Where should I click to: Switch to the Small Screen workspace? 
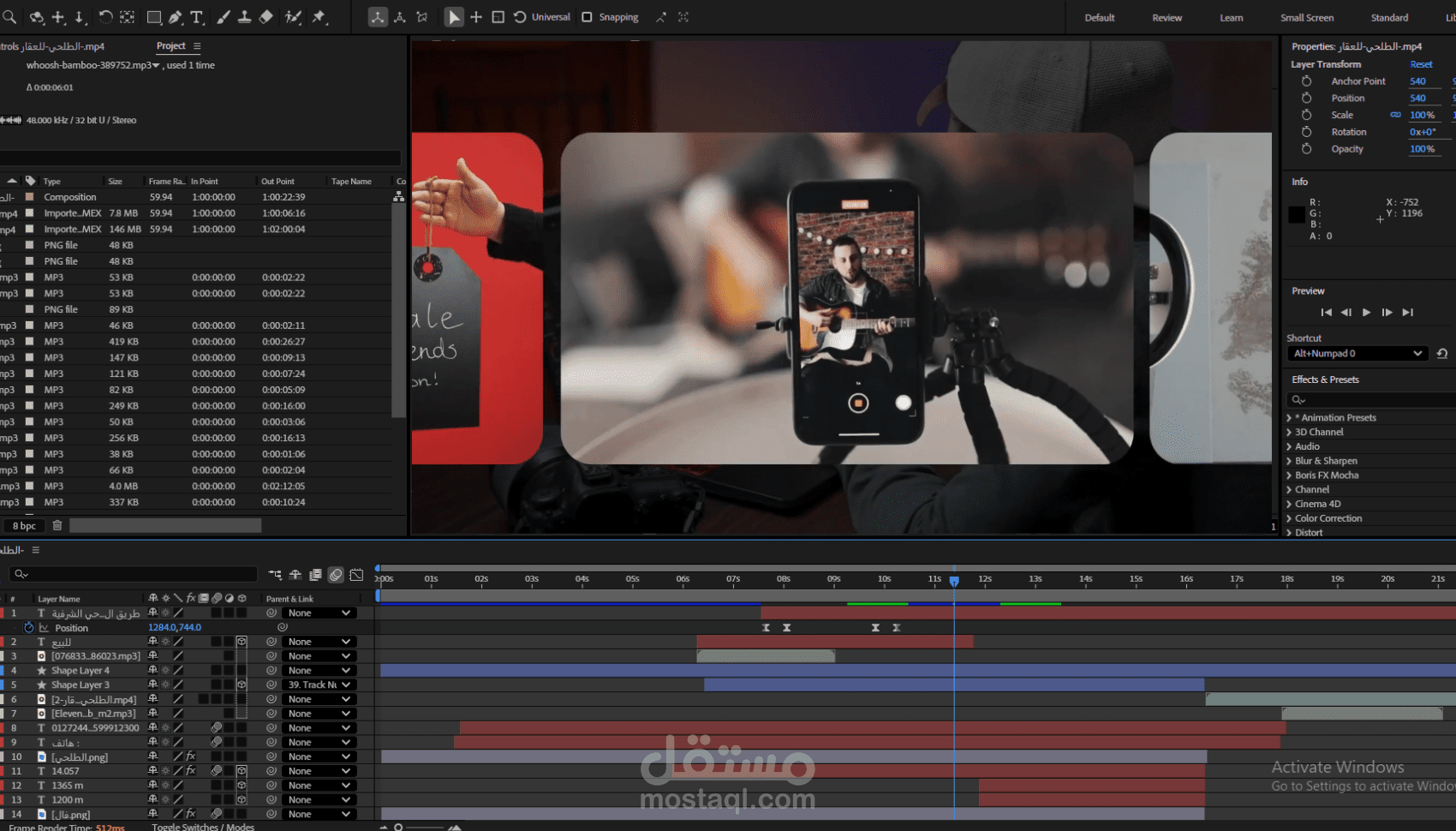[x=1307, y=18]
